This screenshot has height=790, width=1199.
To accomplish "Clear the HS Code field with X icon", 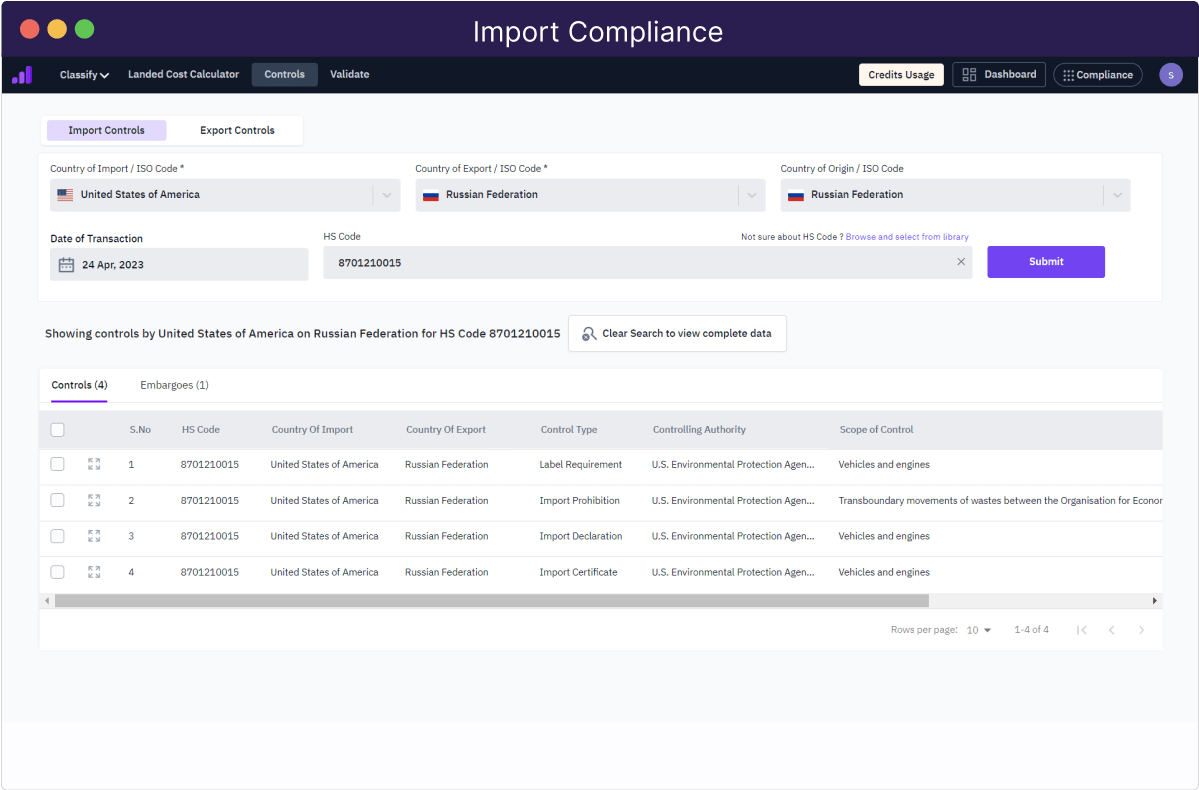I will [x=960, y=261].
